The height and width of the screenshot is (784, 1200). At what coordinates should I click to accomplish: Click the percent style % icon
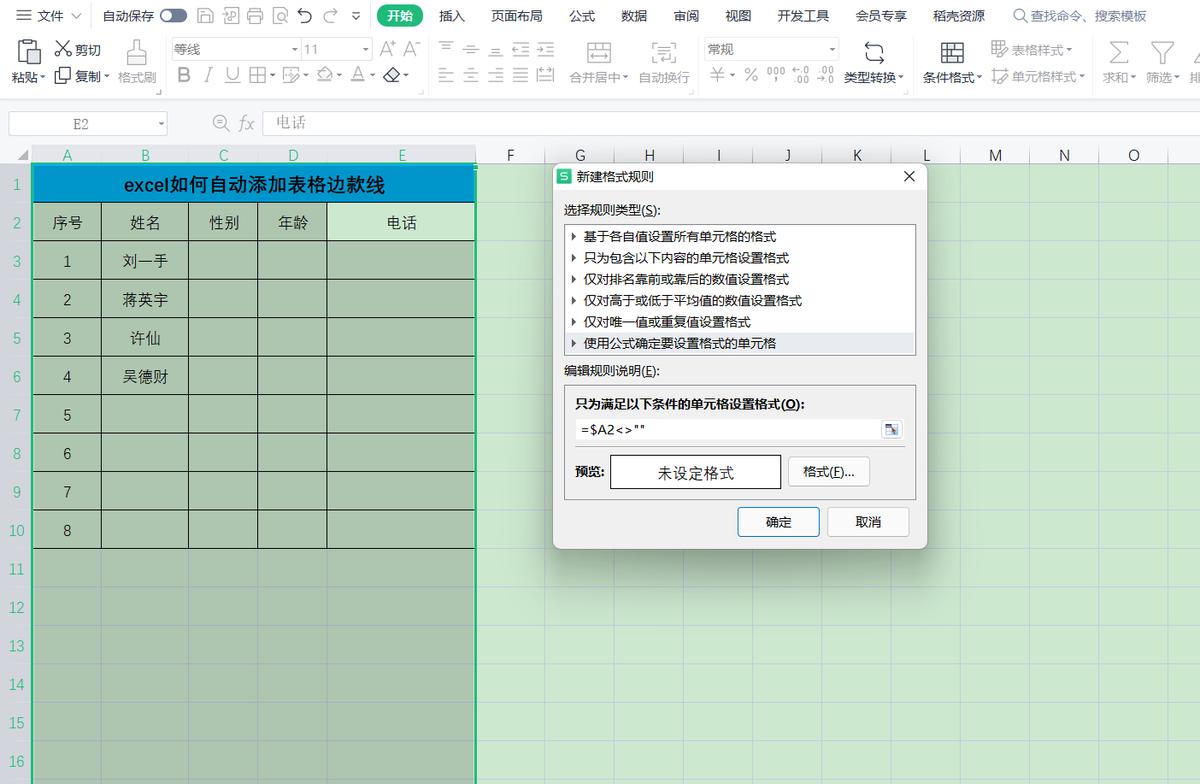[x=750, y=73]
